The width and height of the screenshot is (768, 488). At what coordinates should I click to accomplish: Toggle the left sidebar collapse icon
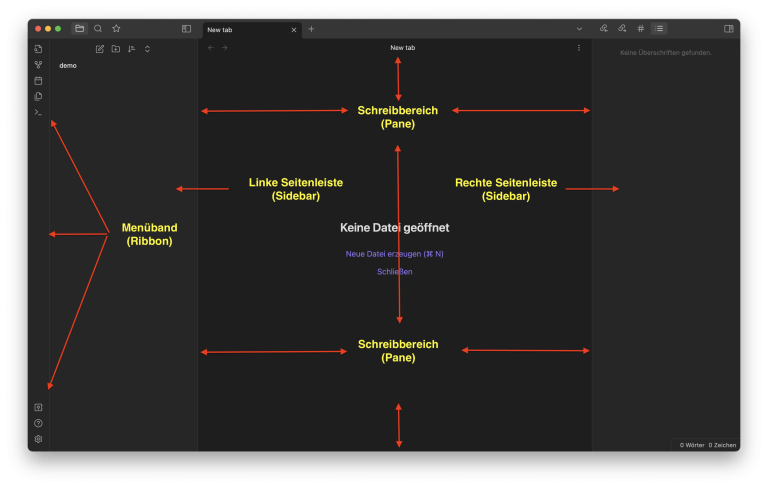(186, 29)
